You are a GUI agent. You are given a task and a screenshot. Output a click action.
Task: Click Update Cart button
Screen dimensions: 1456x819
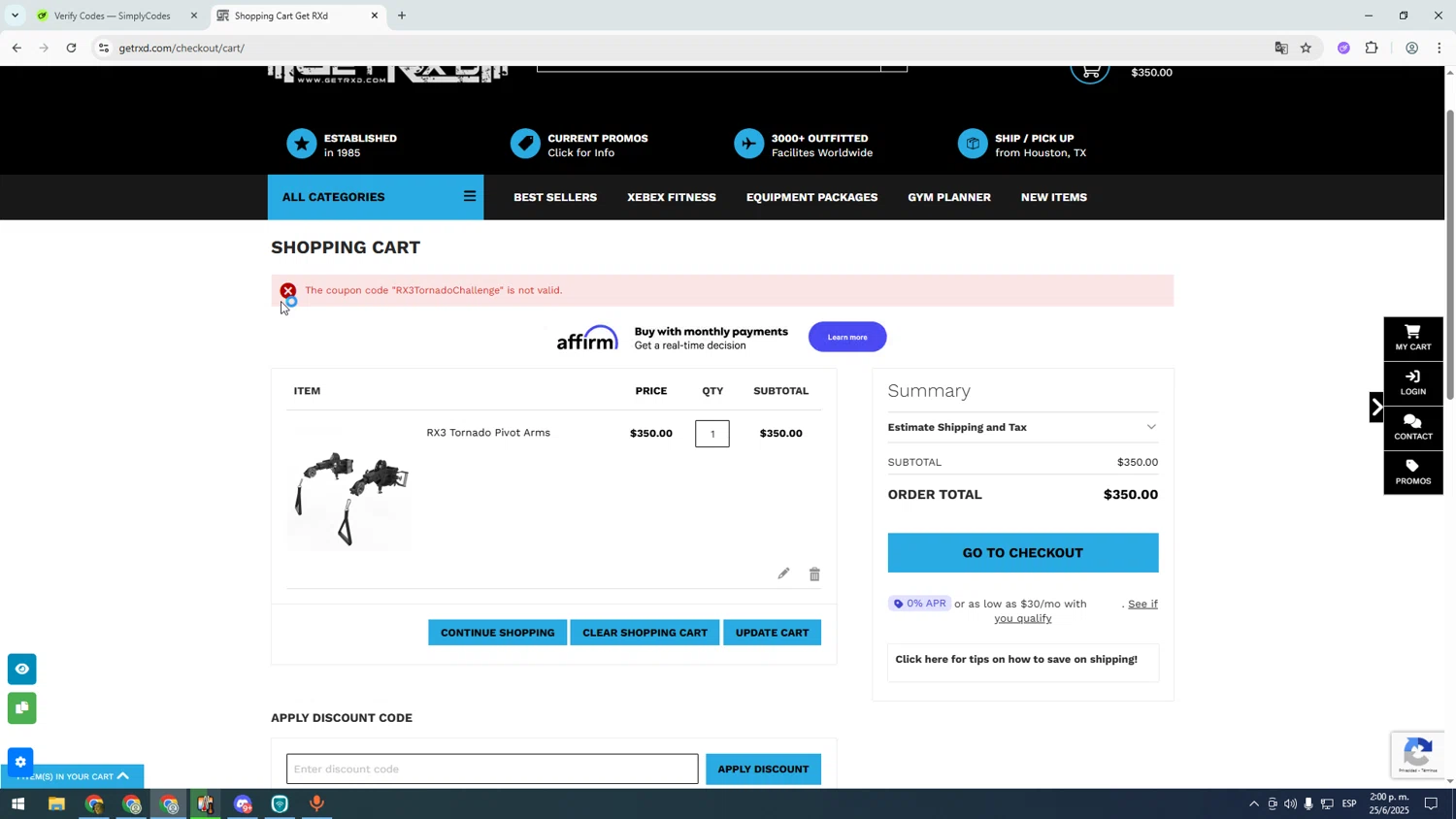772,633
